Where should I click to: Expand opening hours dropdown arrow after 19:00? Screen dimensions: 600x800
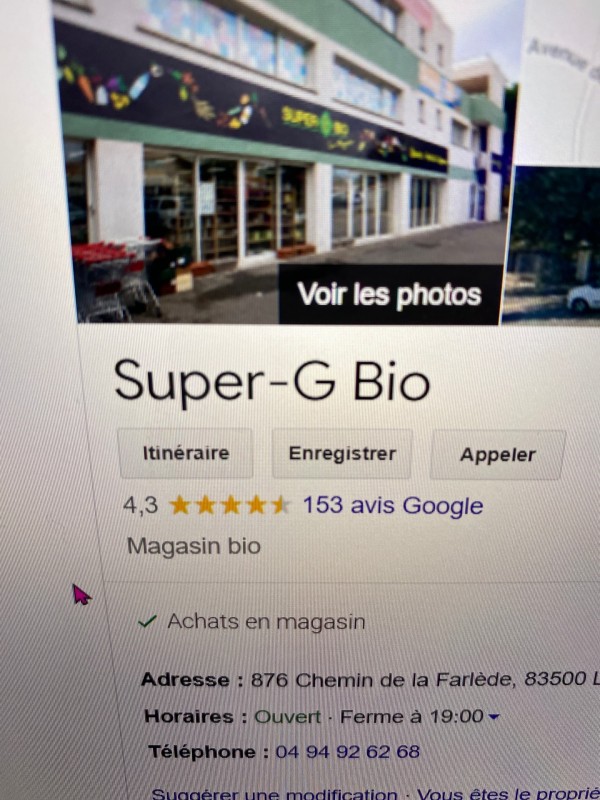coord(493,717)
